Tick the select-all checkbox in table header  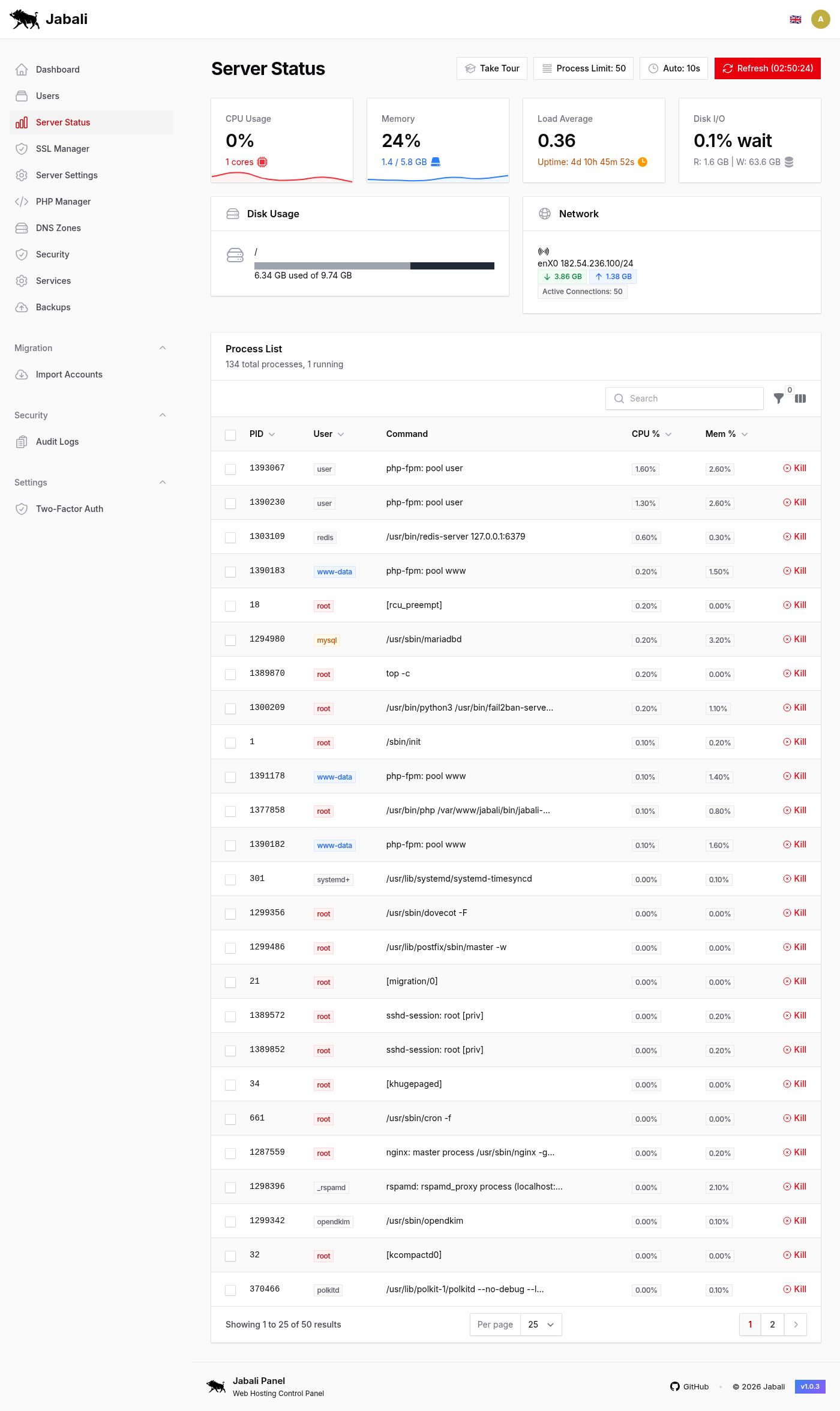pos(230,435)
